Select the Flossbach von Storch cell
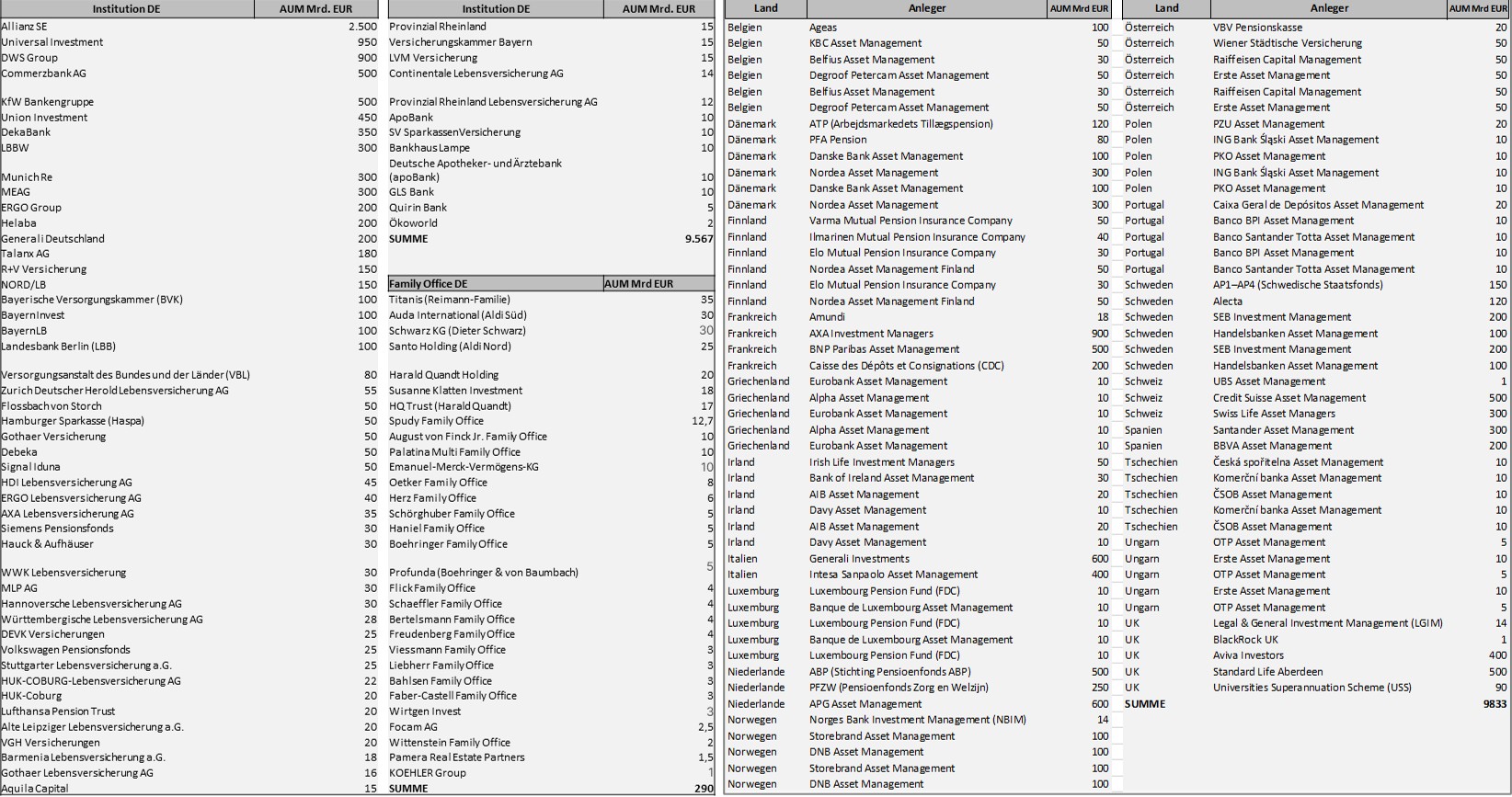The height and width of the screenshot is (797, 1512). click(52, 406)
